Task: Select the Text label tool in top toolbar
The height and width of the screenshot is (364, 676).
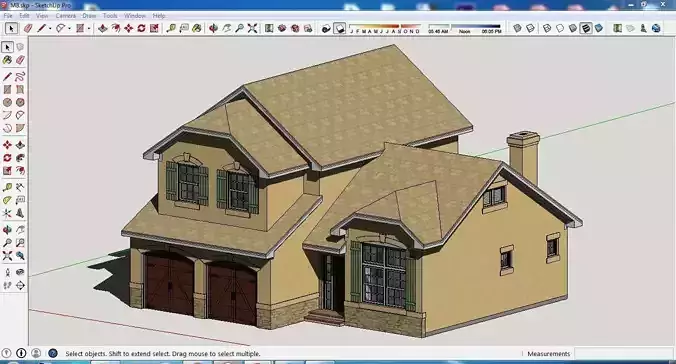Action: [184, 28]
